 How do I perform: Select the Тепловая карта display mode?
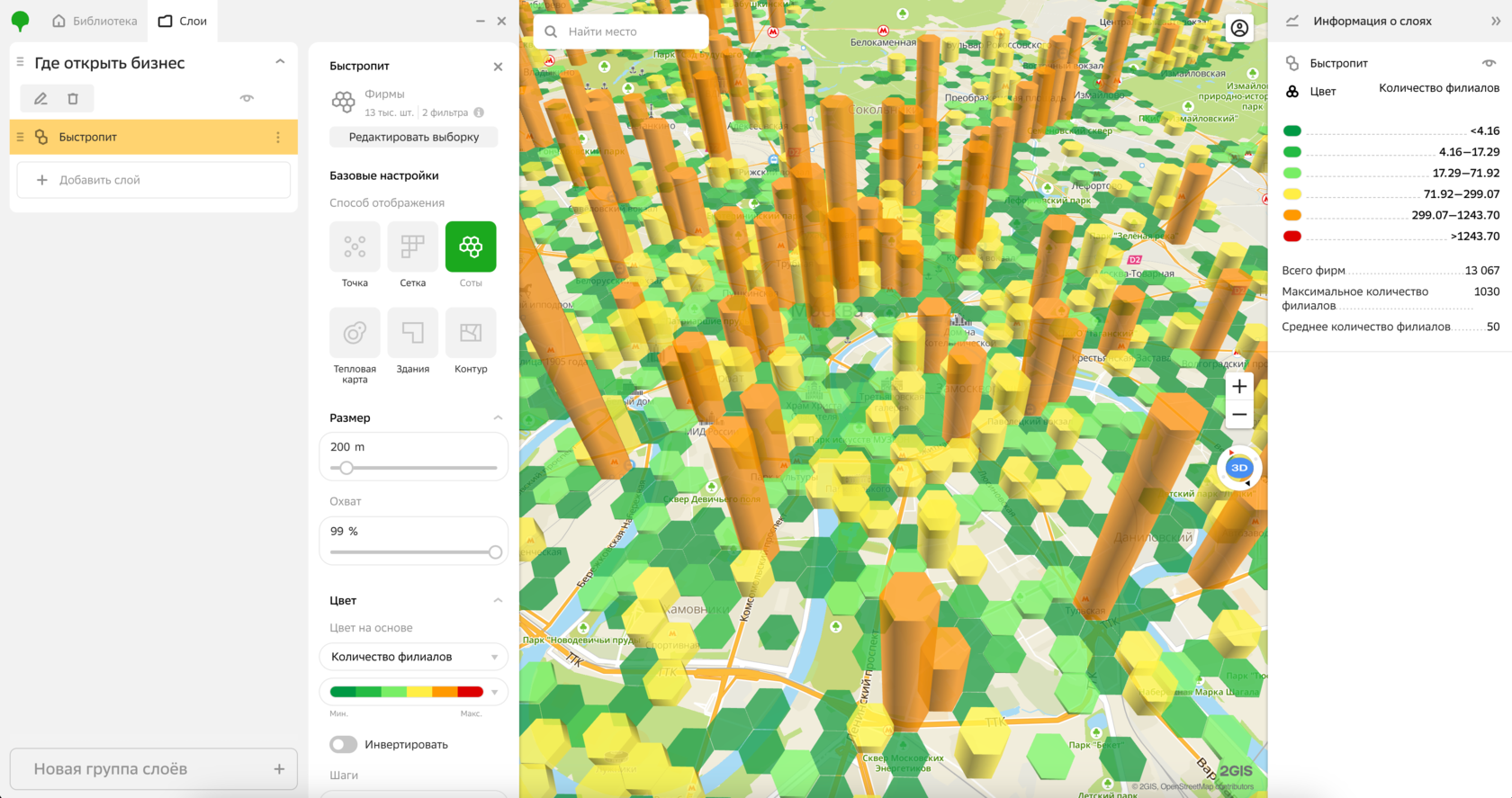tap(355, 333)
